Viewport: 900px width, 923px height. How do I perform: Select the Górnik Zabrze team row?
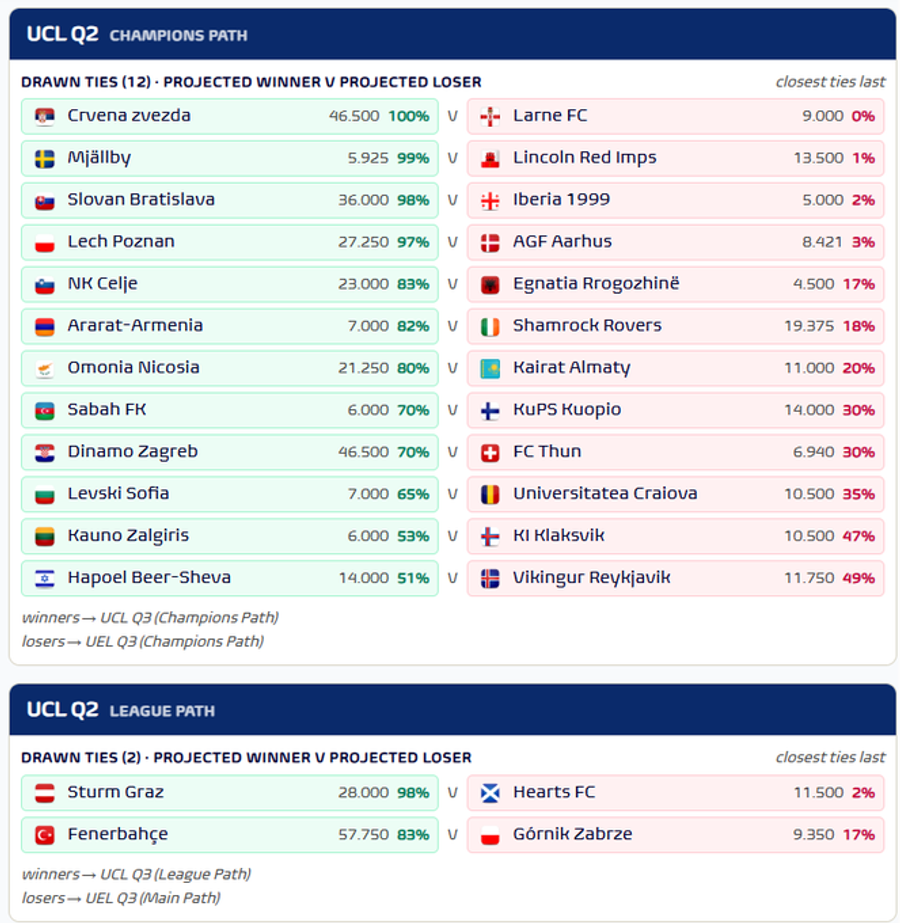tap(676, 834)
